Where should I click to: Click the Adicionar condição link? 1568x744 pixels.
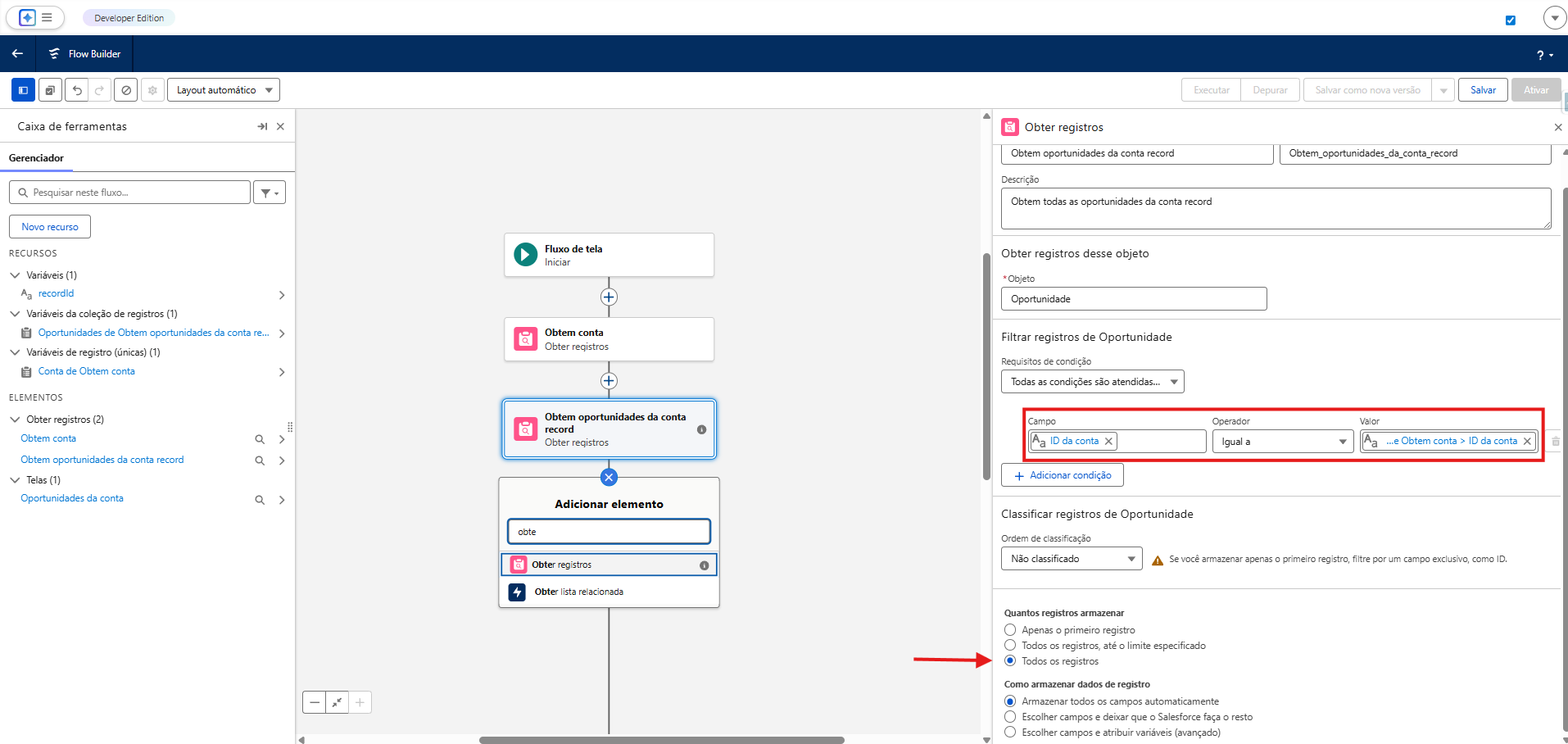(1062, 474)
